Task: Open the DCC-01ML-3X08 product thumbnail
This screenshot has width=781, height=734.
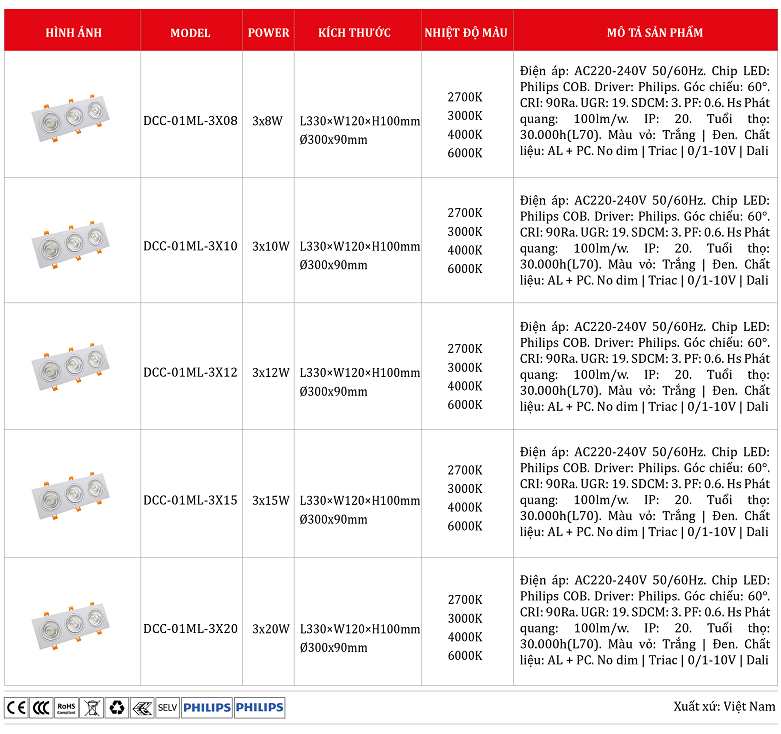Action: (70, 118)
